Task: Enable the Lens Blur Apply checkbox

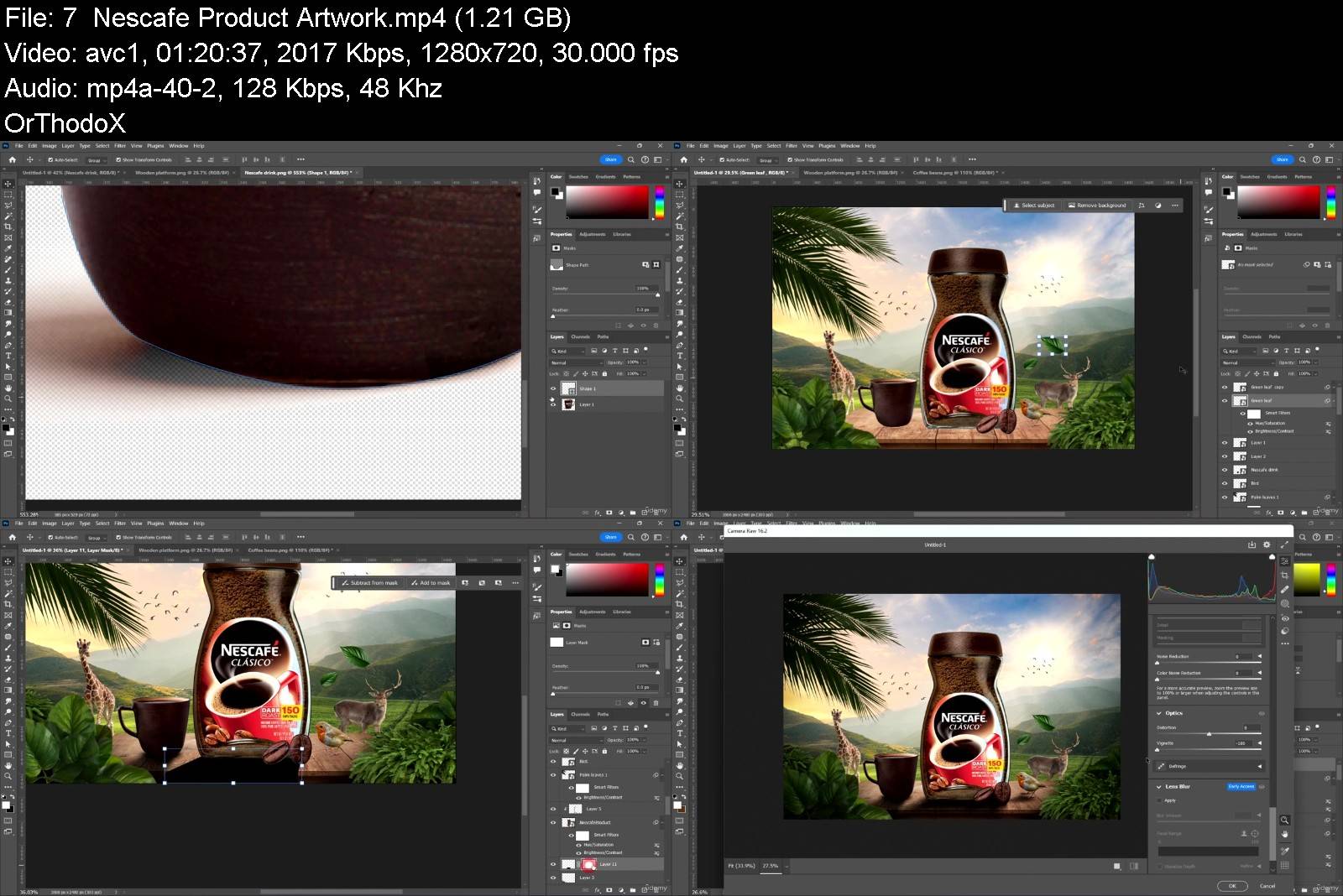Action: click(1160, 800)
